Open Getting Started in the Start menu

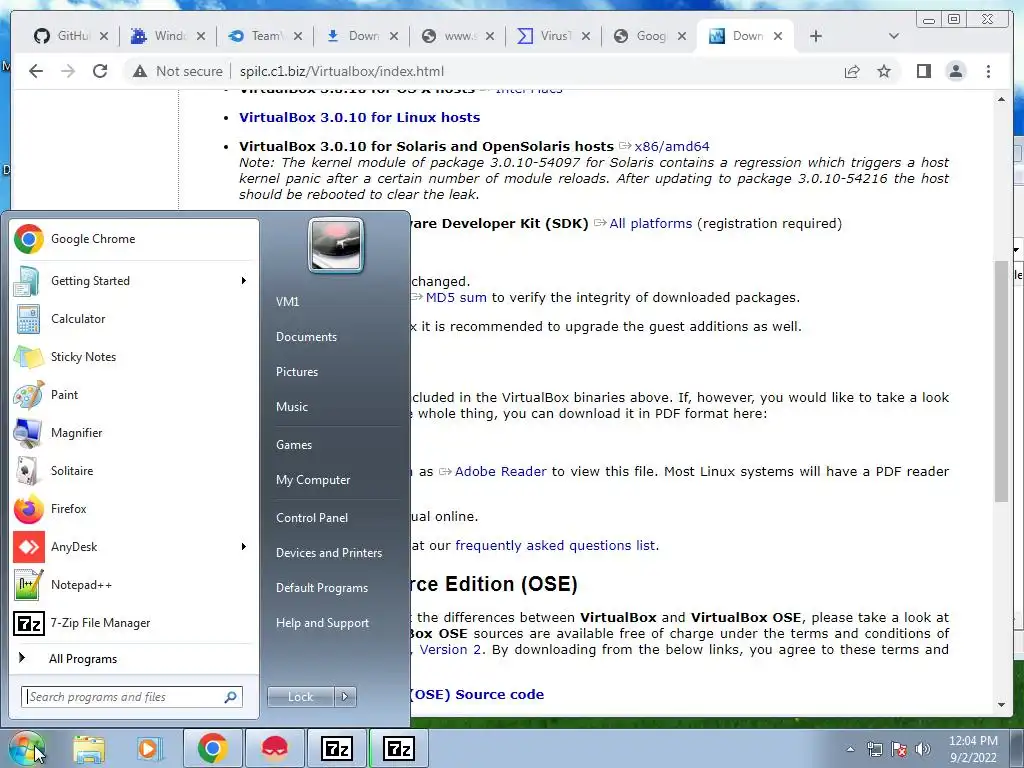(x=133, y=281)
